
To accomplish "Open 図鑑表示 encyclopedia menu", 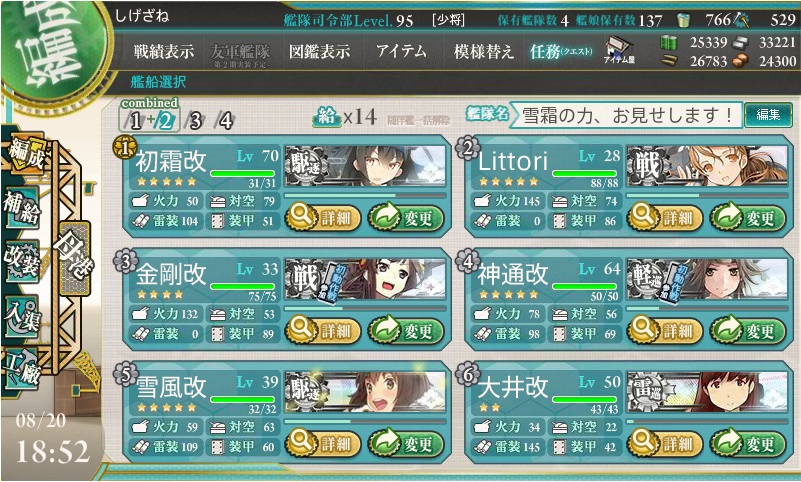I will [x=320, y=51].
